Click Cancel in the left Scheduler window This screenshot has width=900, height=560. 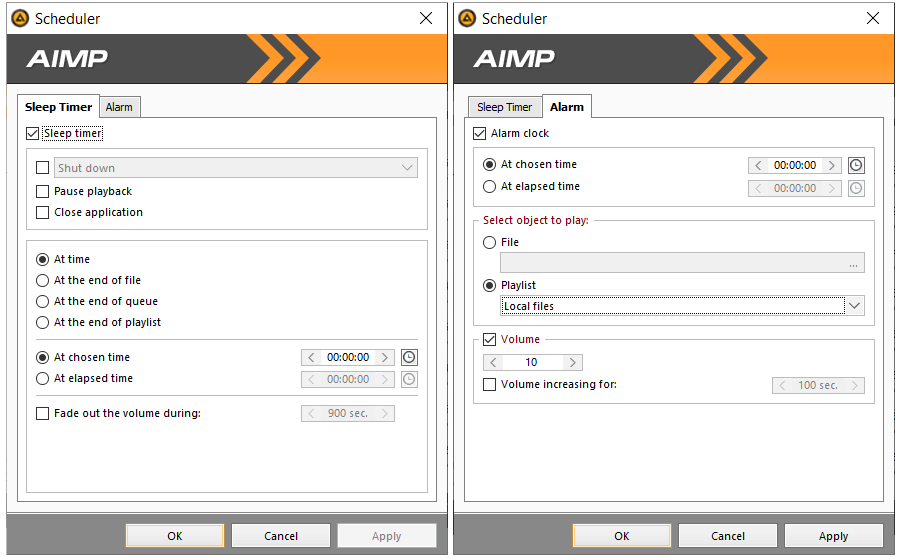pos(281,536)
